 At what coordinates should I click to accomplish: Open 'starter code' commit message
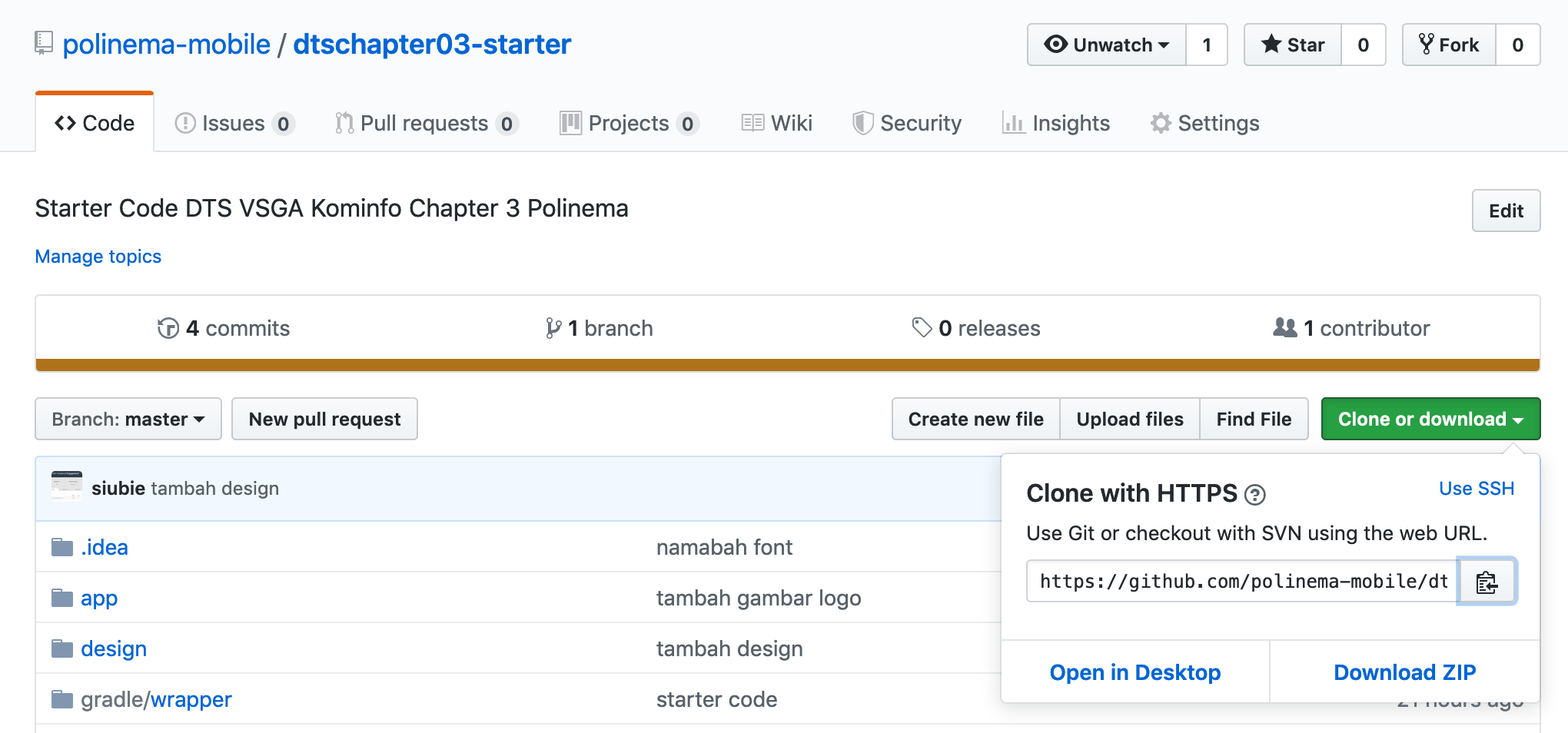[716, 700]
